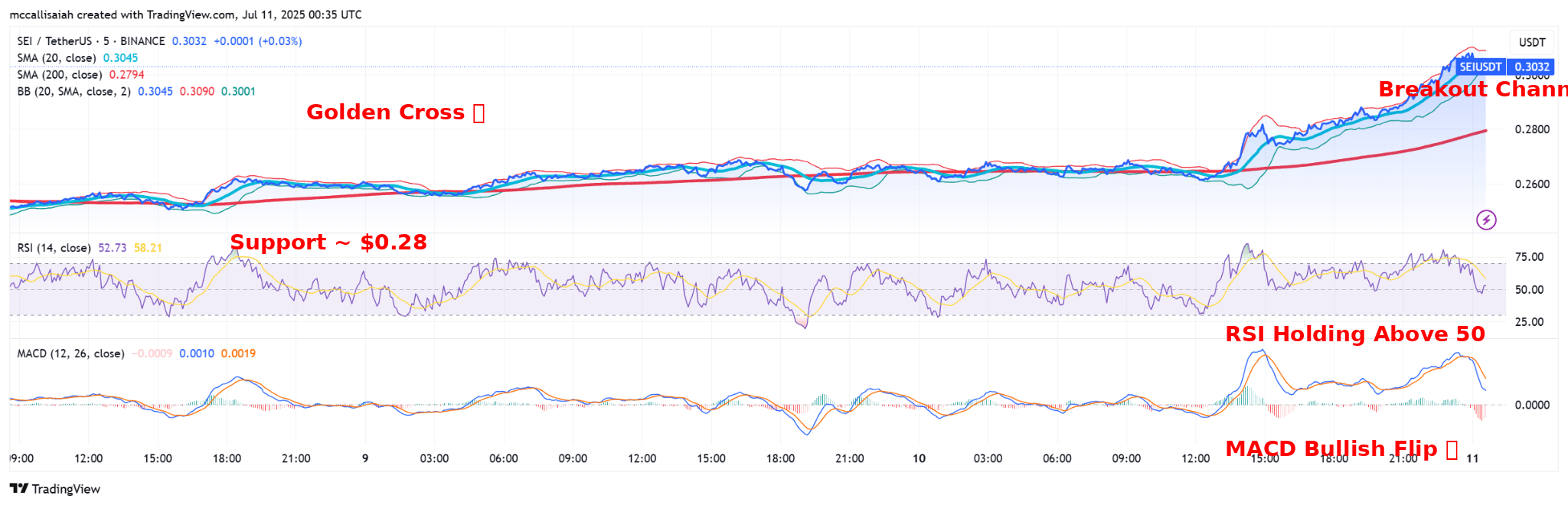Click date marker 10 on time axis
Screen dimensions: 1568x505
[x=919, y=458]
